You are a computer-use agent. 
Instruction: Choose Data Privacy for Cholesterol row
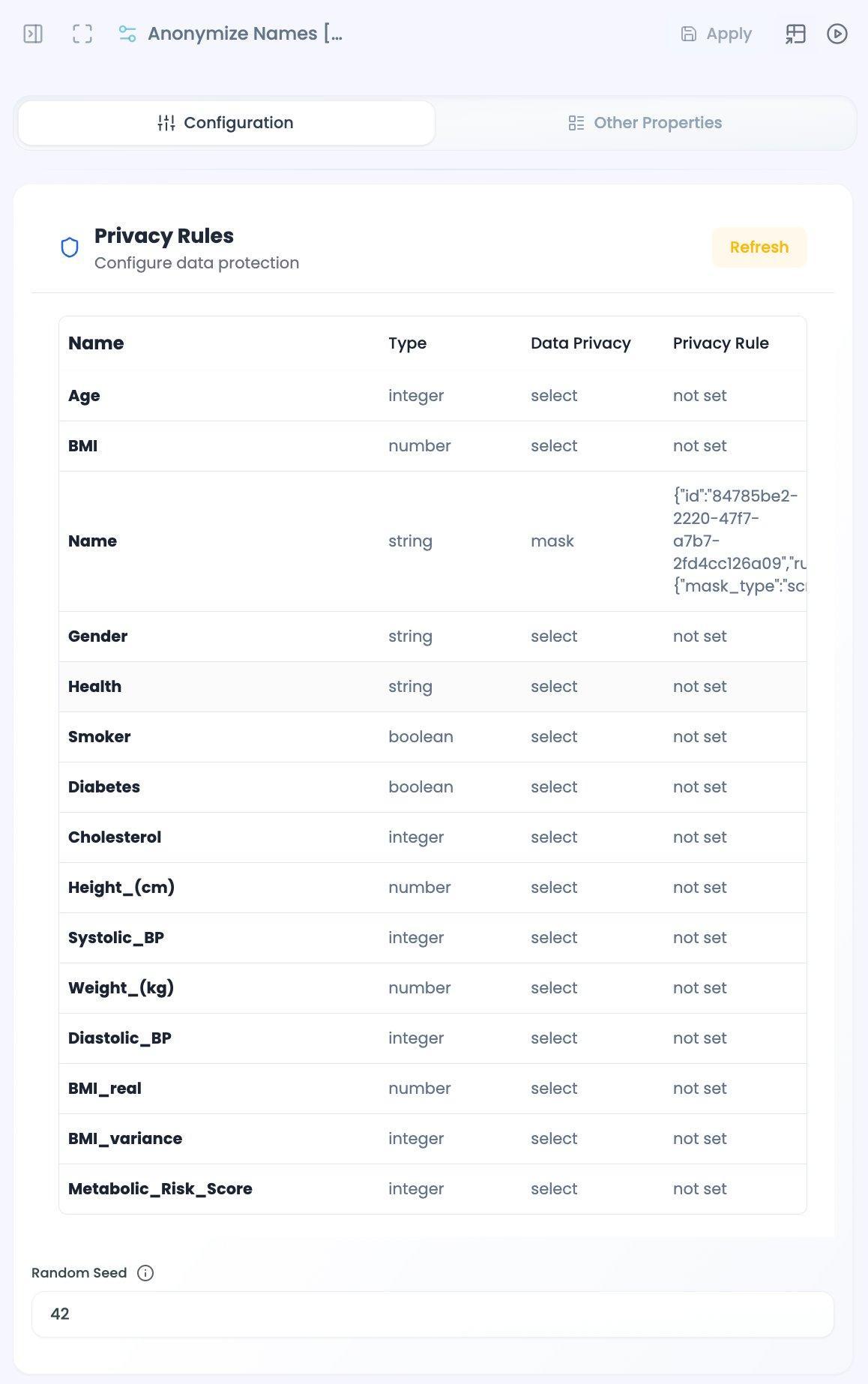pyautogui.click(x=554, y=837)
